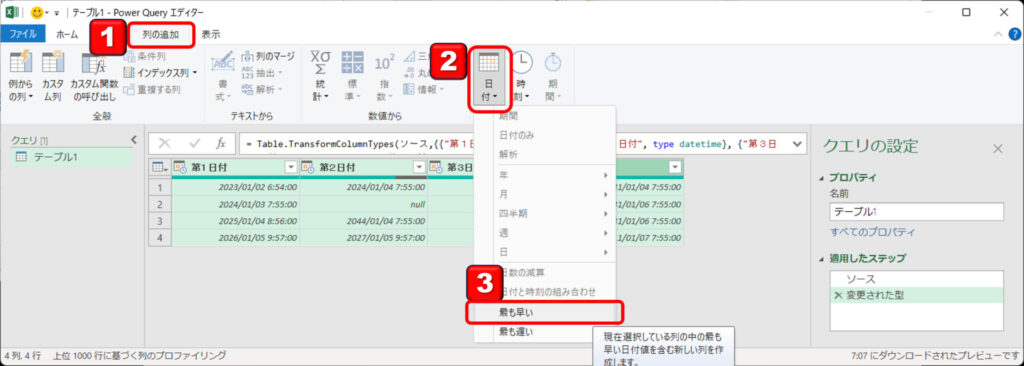The width and height of the screenshot is (1024, 366).
Task: Click cell 2023/01/02 6:54:00
Action: (x=235, y=187)
